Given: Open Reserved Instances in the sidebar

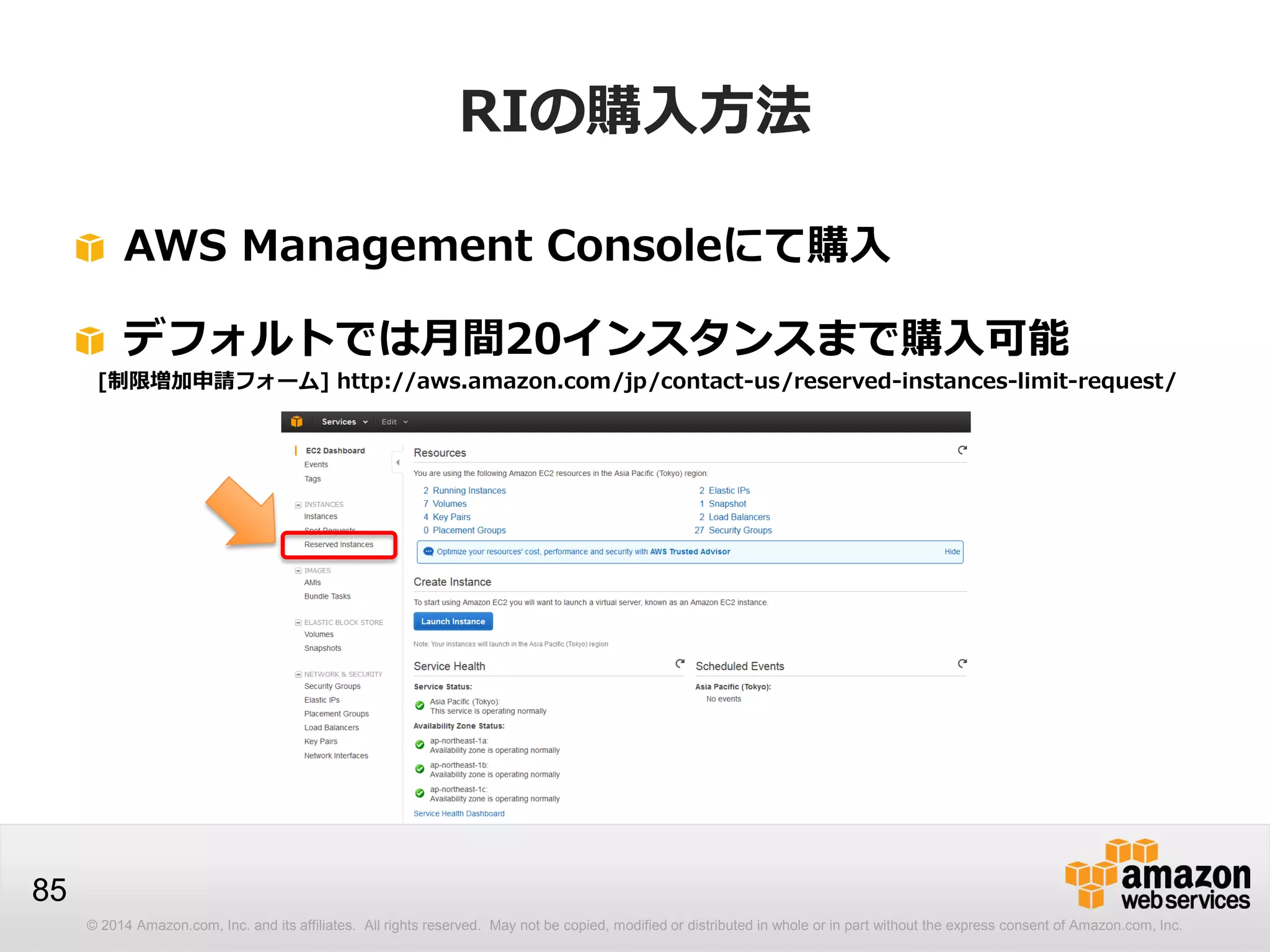Looking at the screenshot, I should (339, 545).
